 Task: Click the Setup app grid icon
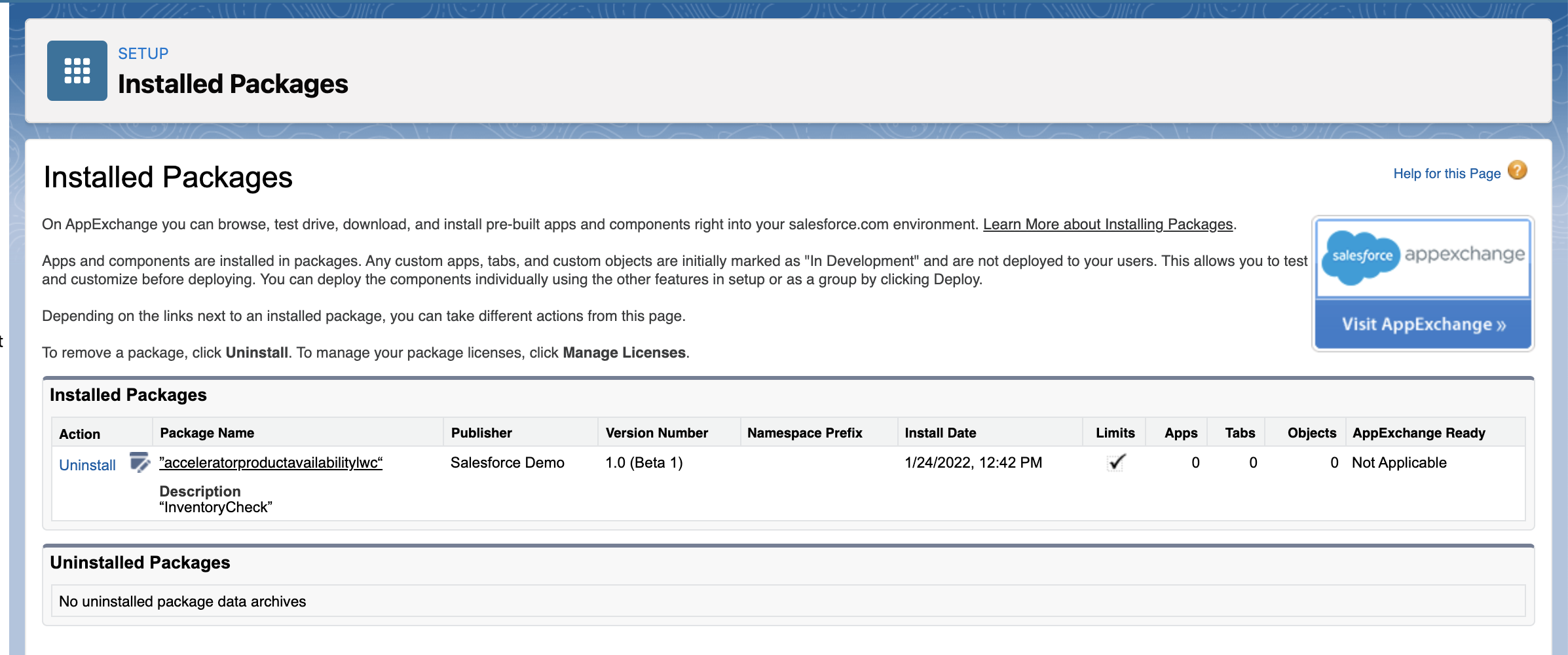77,71
